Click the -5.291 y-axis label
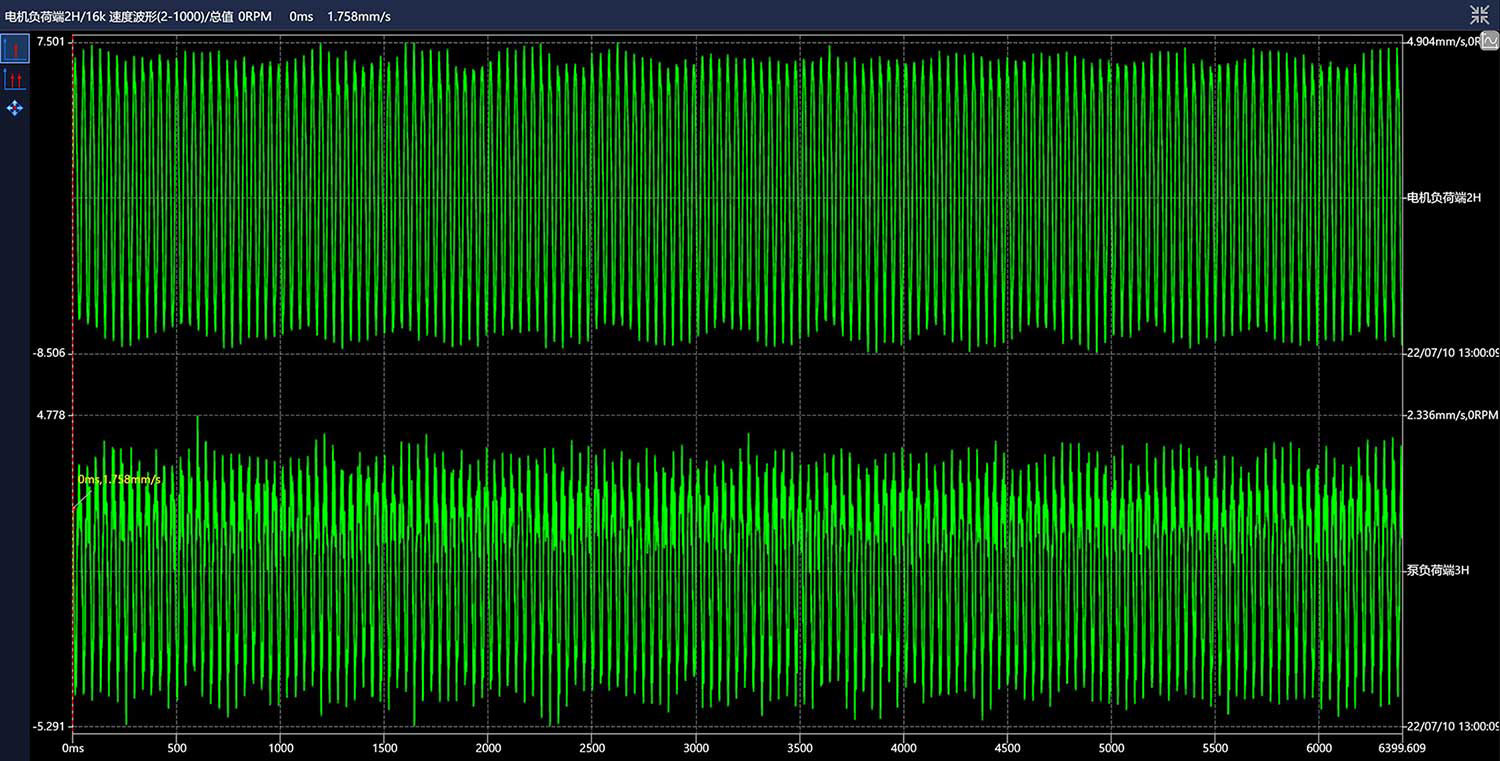The height and width of the screenshot is (761, 1500). [49, 726]
